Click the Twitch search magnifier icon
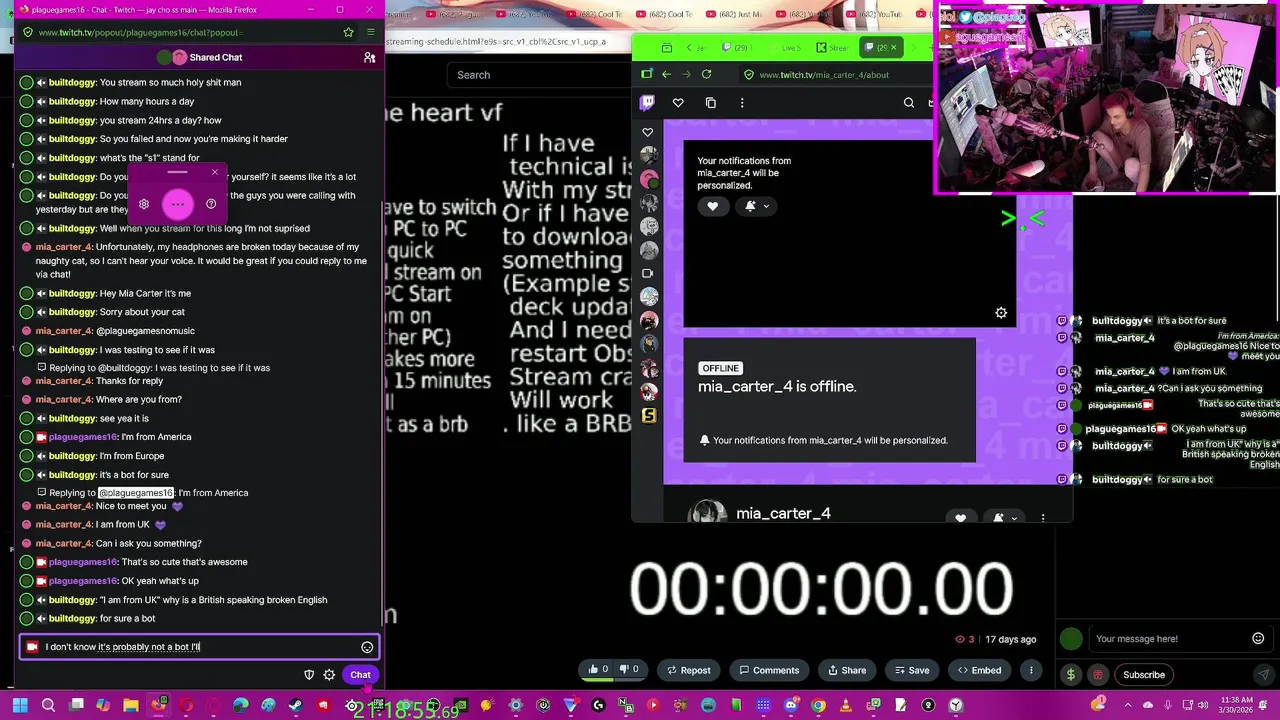The image size is (1280, 720). point(909,102)
